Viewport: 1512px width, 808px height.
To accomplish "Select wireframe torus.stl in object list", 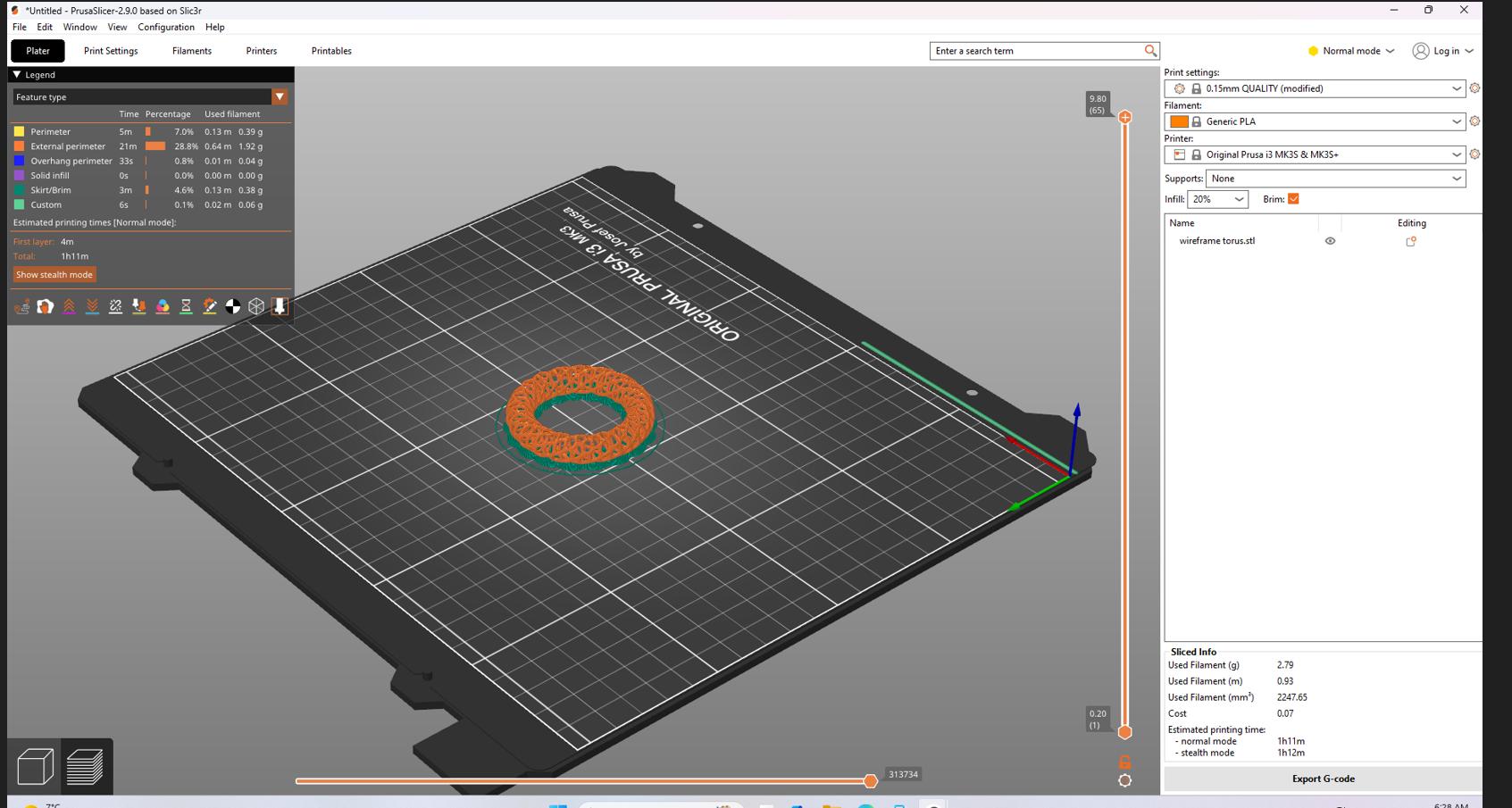I will pyautogui.click(x=1217, y=241).
